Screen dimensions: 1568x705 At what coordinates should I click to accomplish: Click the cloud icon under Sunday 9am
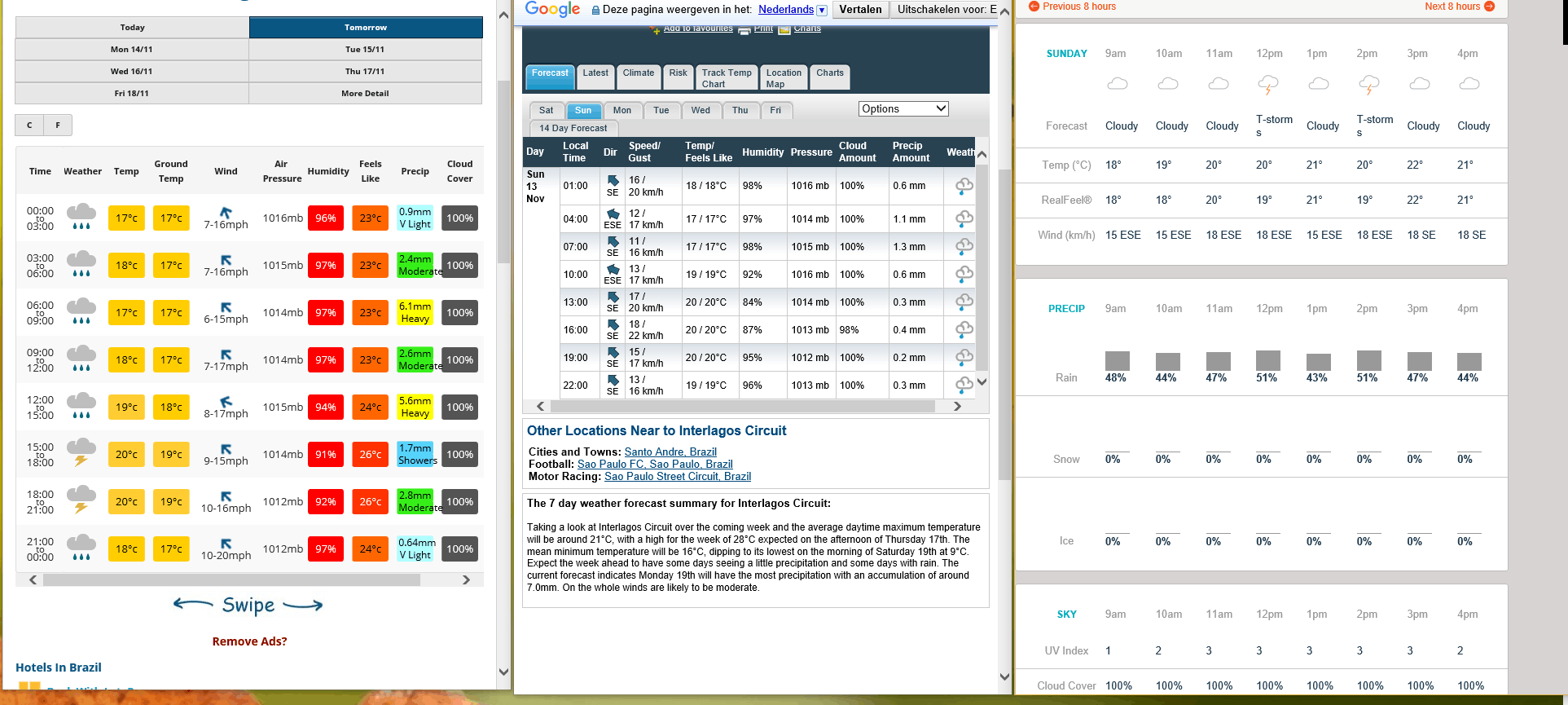(x=1118, y=83)
